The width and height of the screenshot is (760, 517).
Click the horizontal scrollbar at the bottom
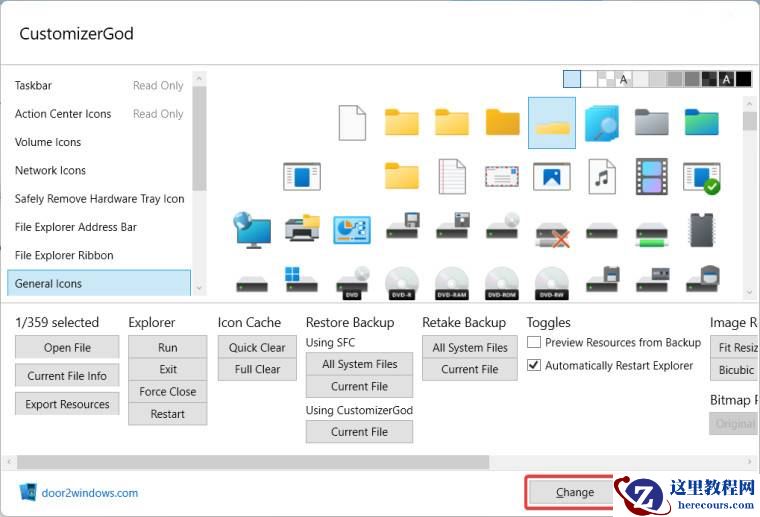tap(253, 462)
